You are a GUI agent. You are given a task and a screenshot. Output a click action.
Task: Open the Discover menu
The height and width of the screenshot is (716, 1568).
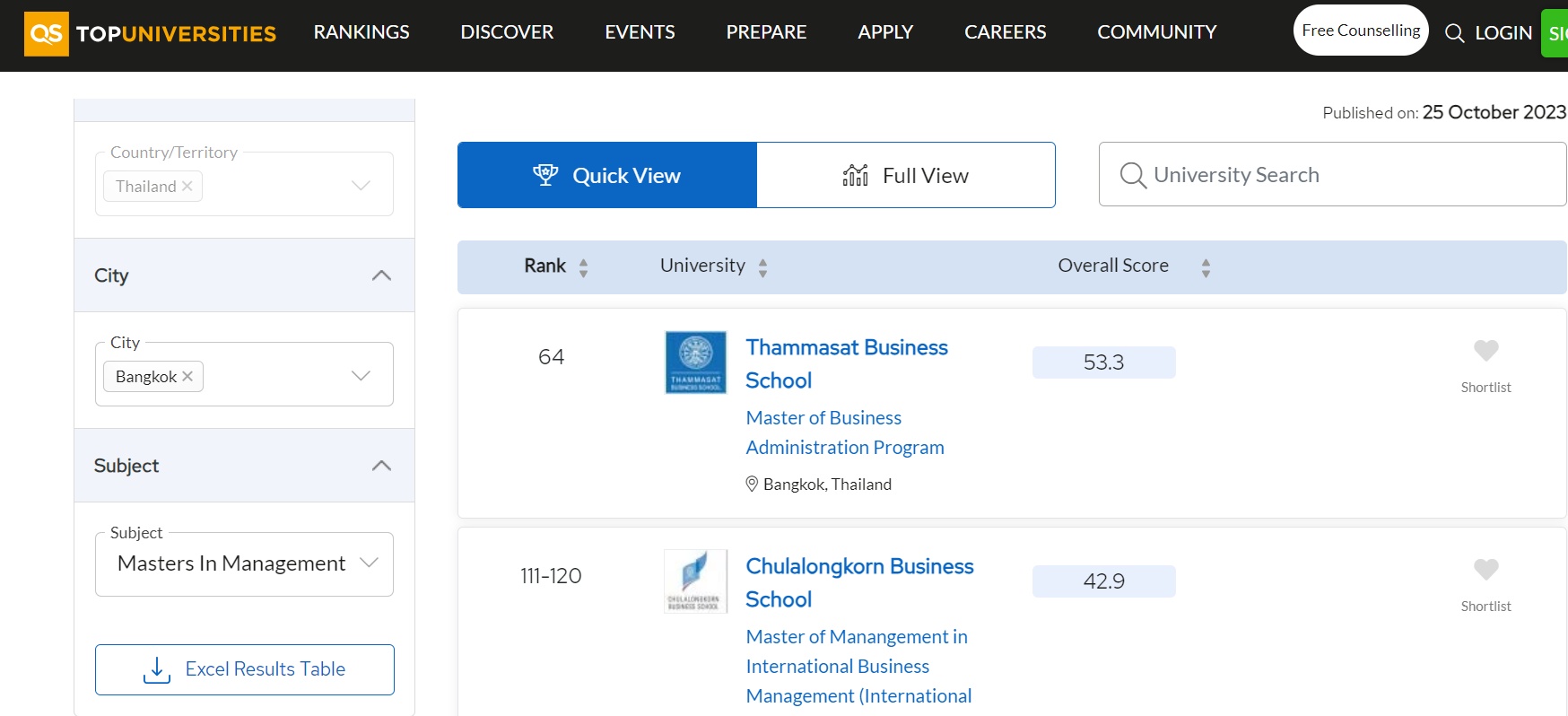point(507,32)
